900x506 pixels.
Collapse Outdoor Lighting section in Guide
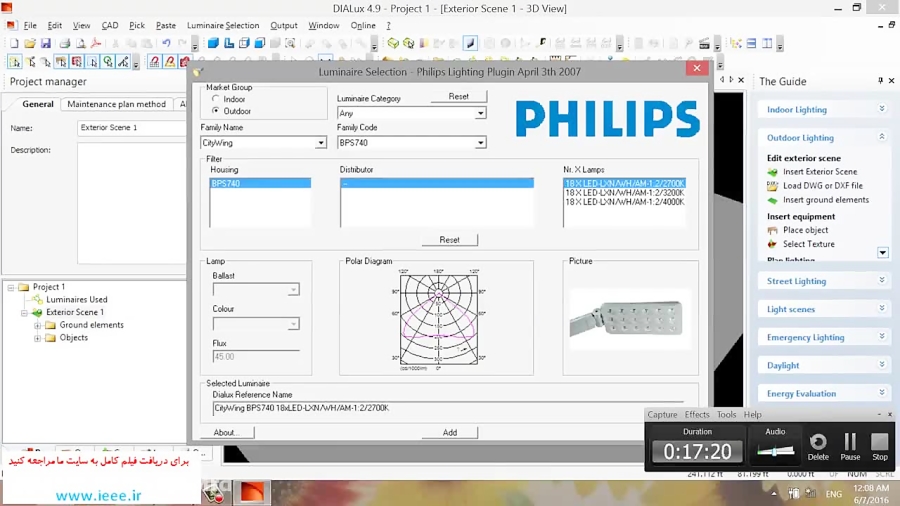[x=882, y=137]
